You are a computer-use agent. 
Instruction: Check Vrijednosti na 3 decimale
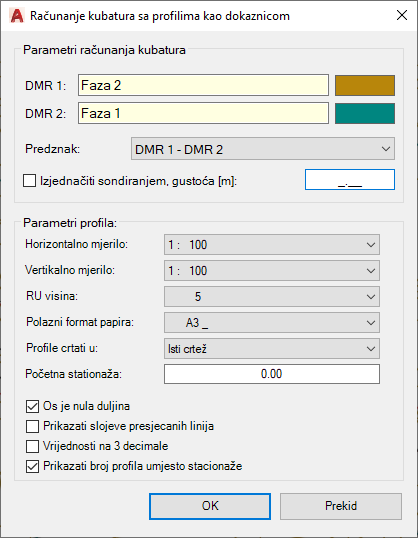click(x=32, y=446)
